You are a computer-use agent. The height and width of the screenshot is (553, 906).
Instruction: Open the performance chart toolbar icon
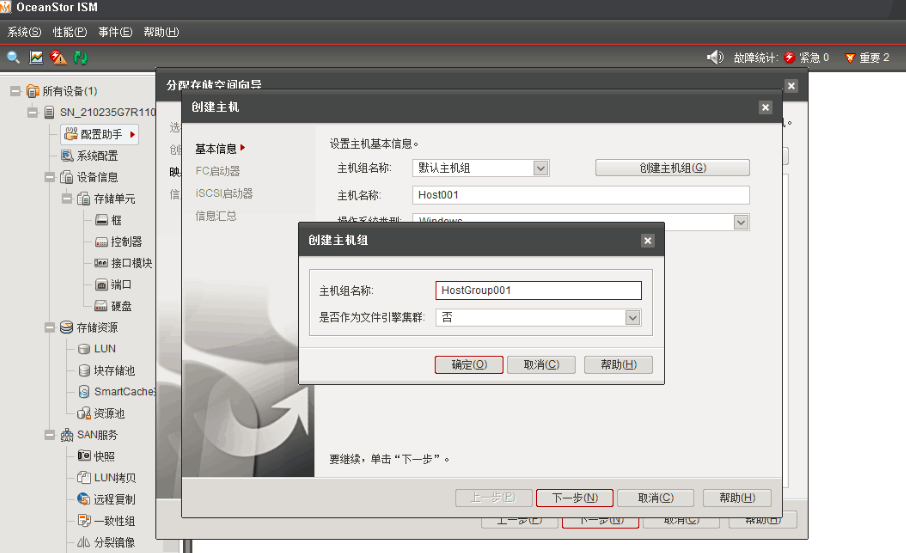tap(36, 57)
